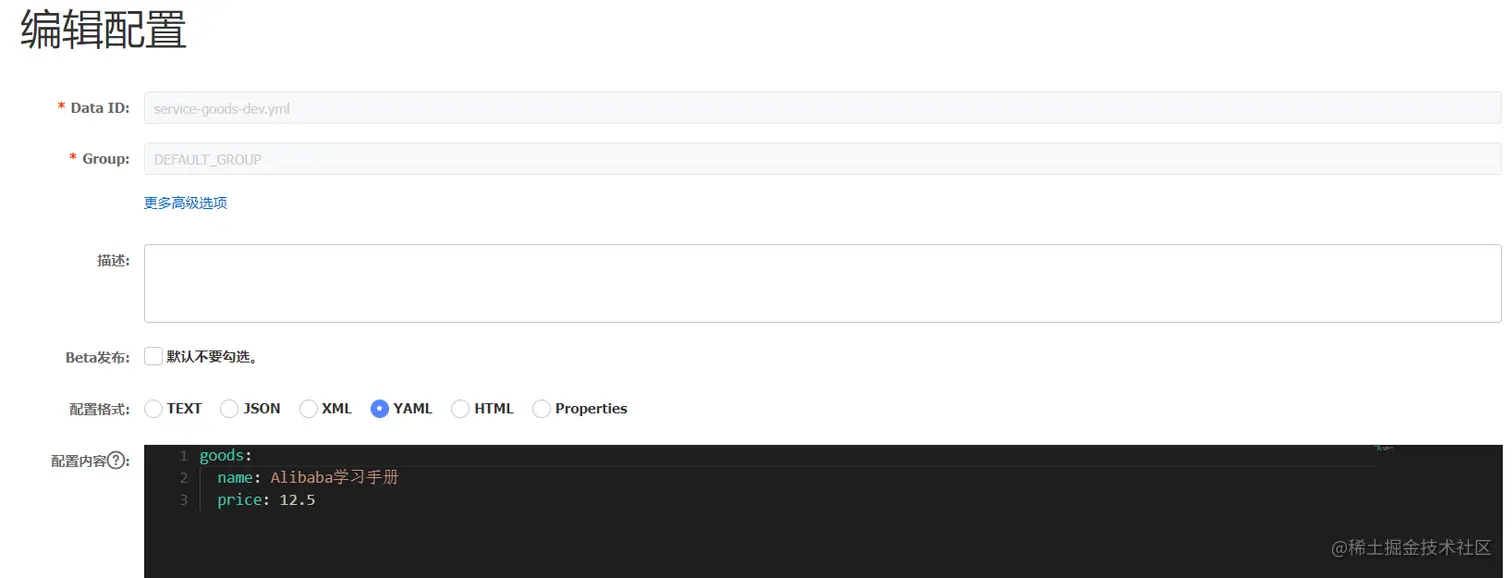Select the TEXT format radio button
1512x578 pixels.
click(x=153, y=409)
